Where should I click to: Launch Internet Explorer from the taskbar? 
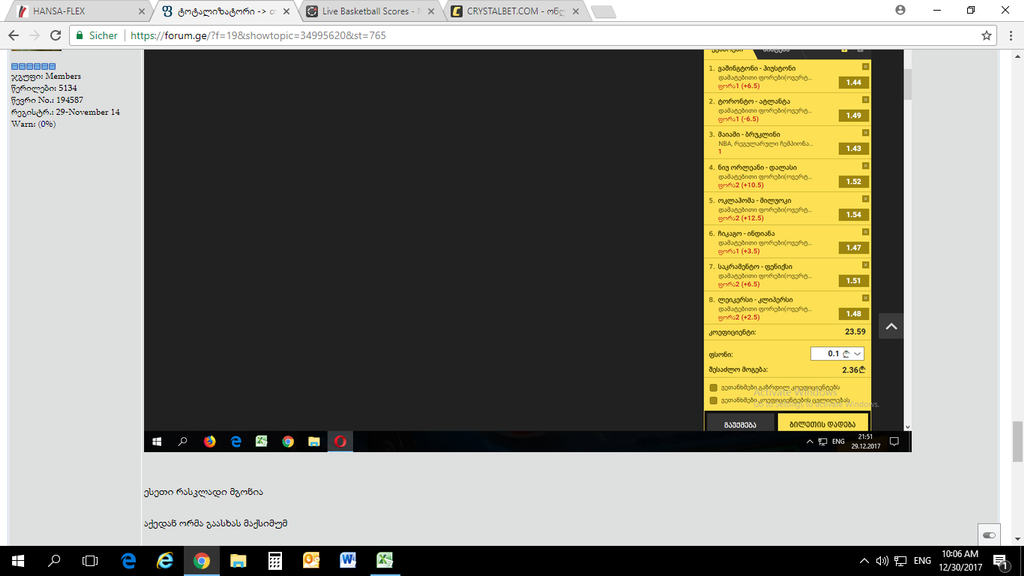[165, 561]
